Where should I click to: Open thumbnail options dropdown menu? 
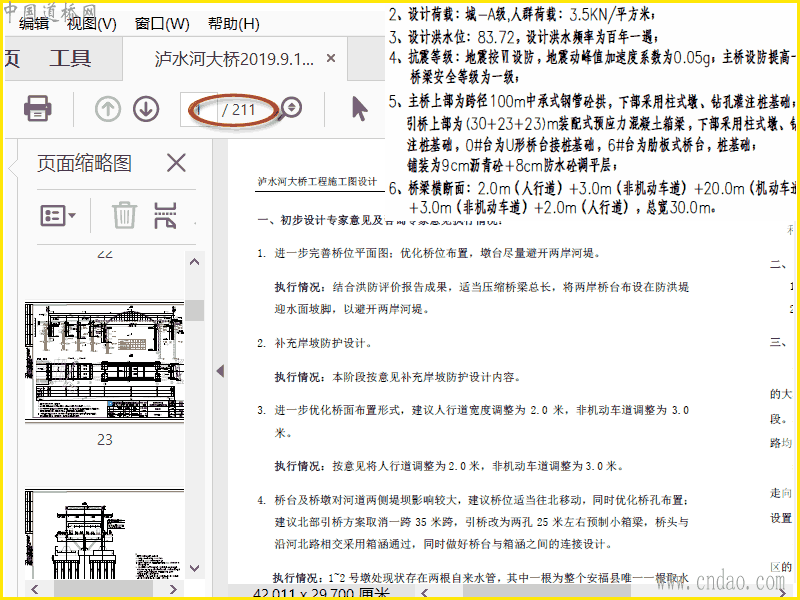58,215
